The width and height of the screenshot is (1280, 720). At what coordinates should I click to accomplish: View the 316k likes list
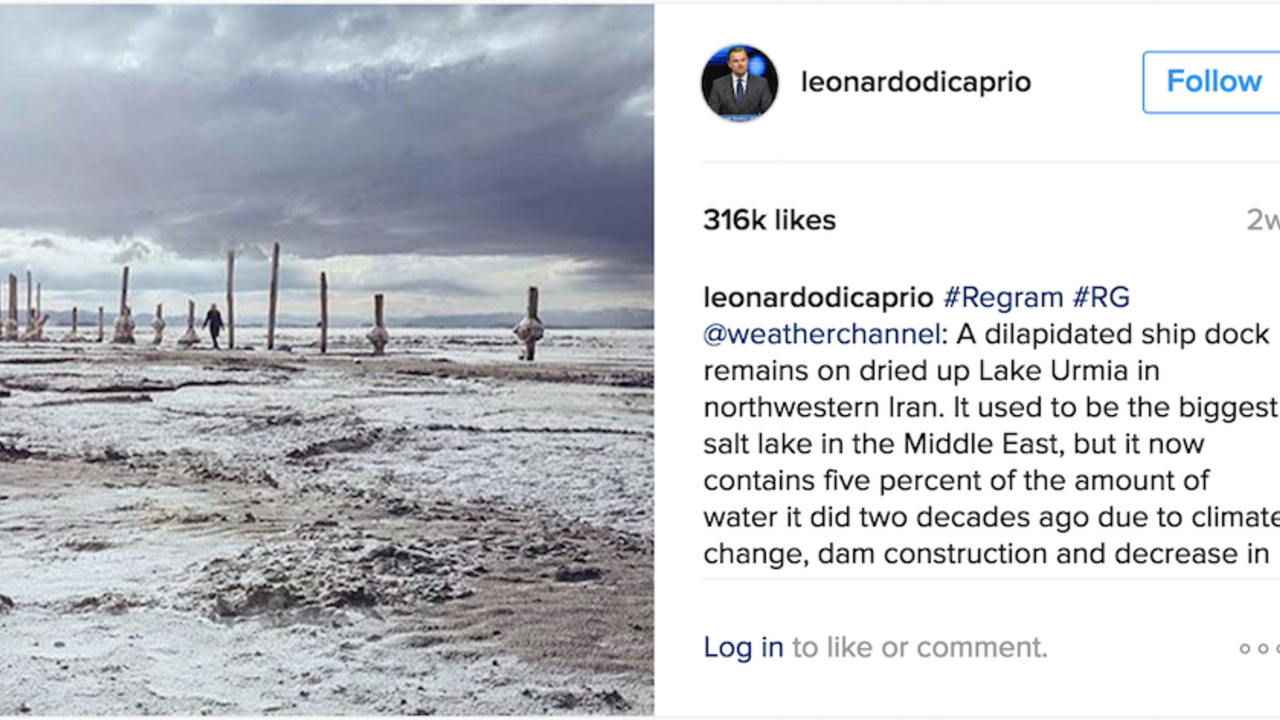click(x=769, y=220)
